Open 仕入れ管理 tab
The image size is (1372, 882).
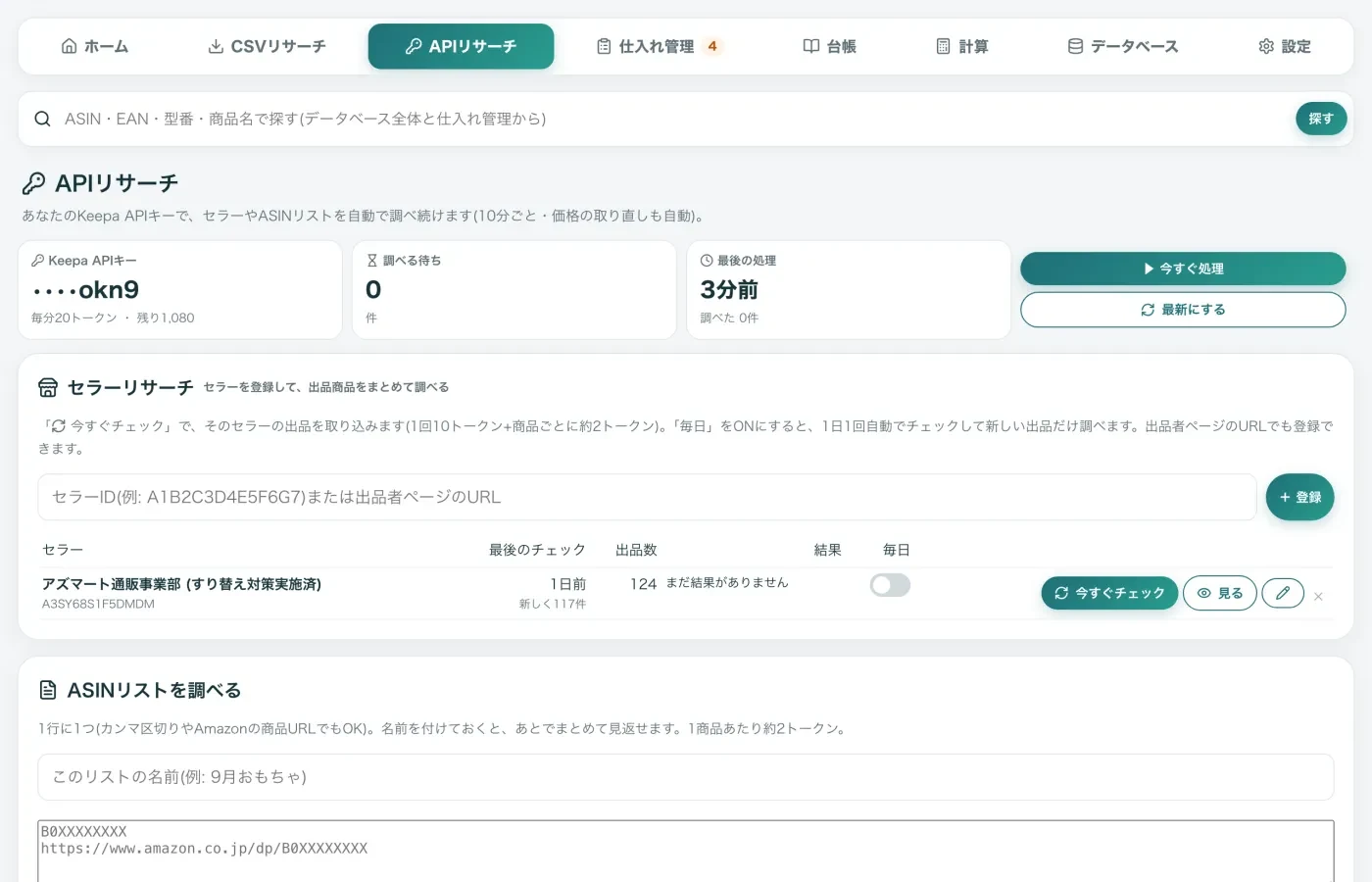point(658,46)
